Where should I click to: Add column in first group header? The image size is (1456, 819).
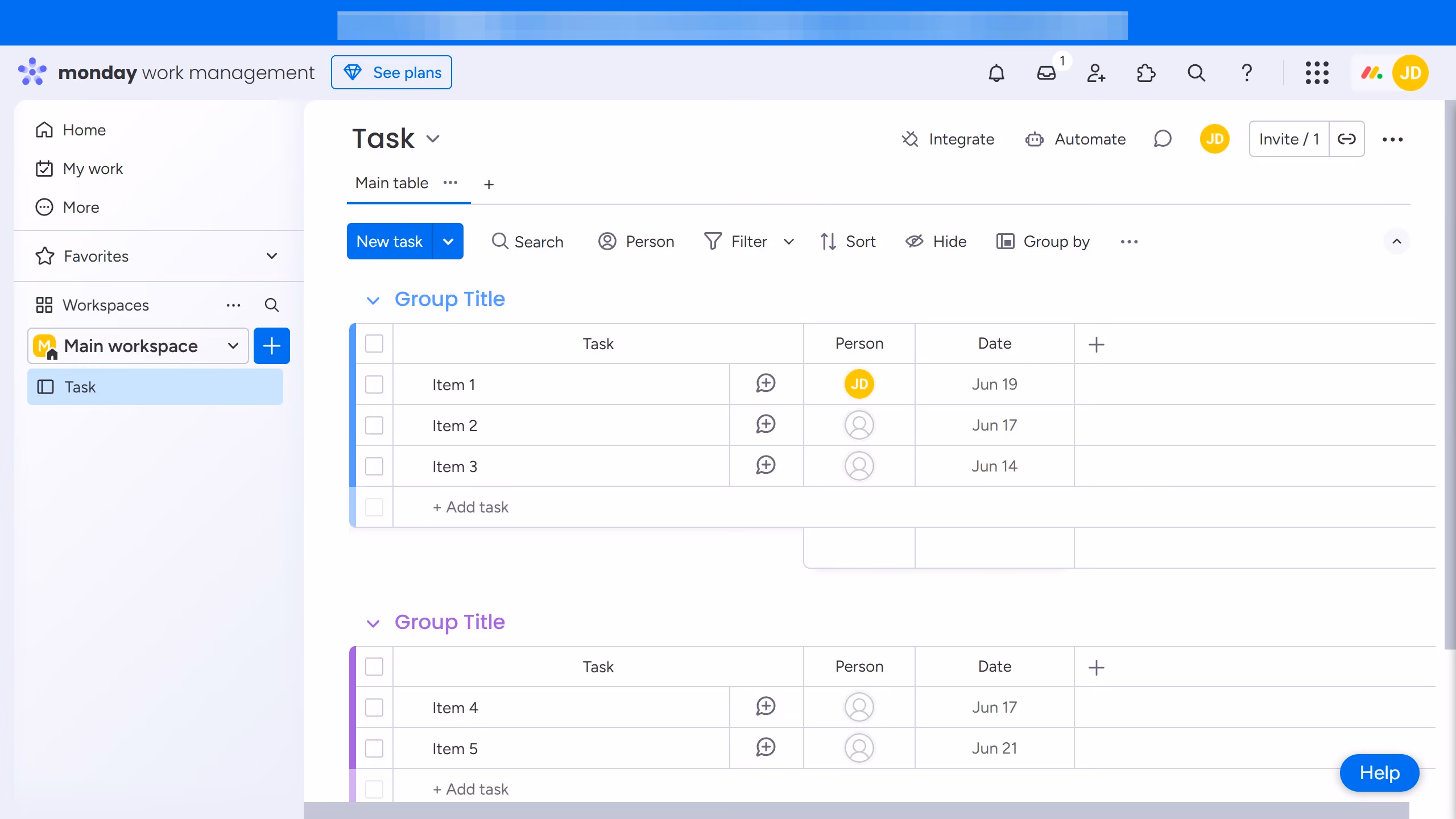point(1096,344)
